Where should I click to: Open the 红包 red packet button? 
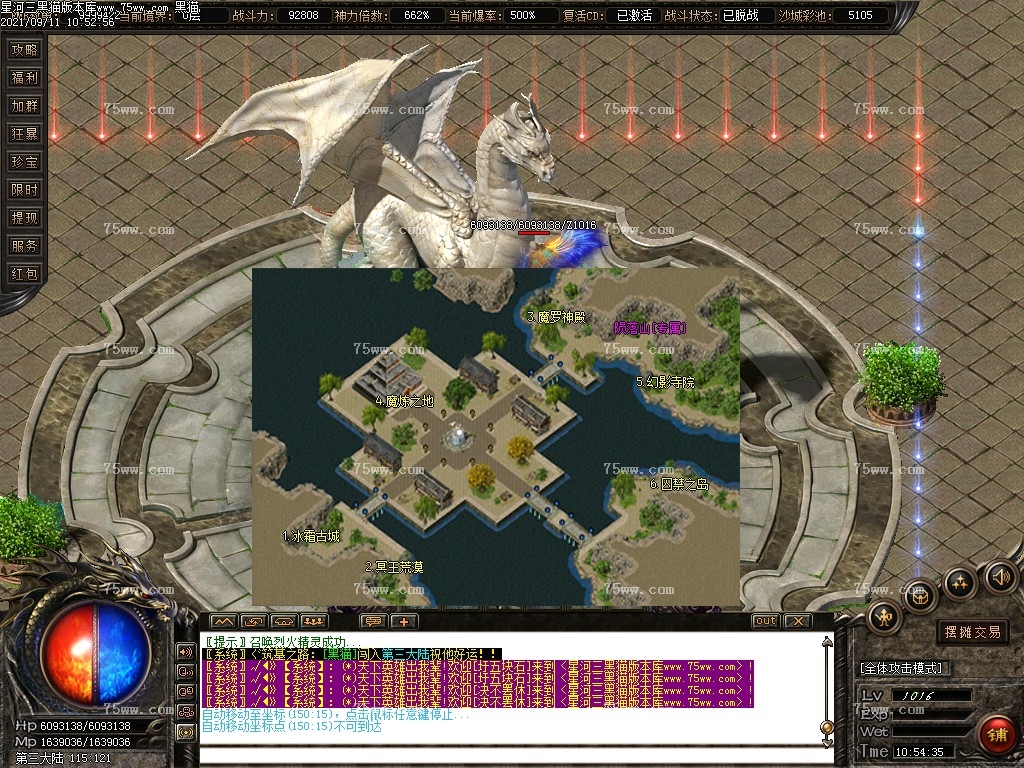25,274
